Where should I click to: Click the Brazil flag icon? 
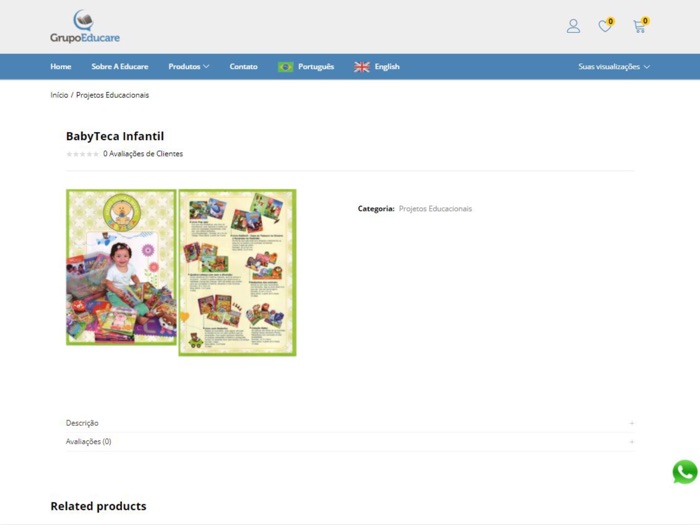click(285, 67)
